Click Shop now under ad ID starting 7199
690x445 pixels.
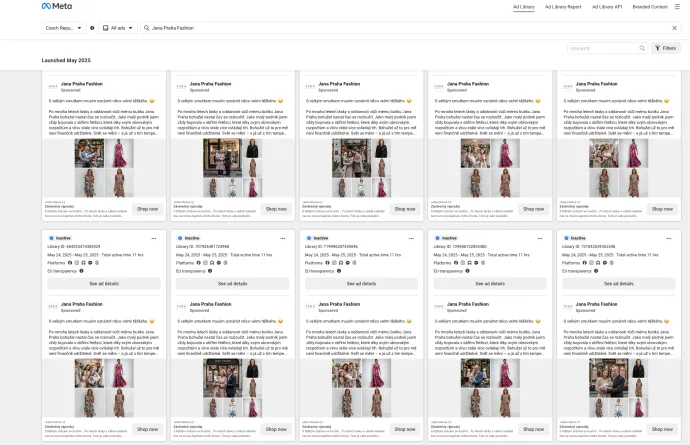(x=405, y=429)
